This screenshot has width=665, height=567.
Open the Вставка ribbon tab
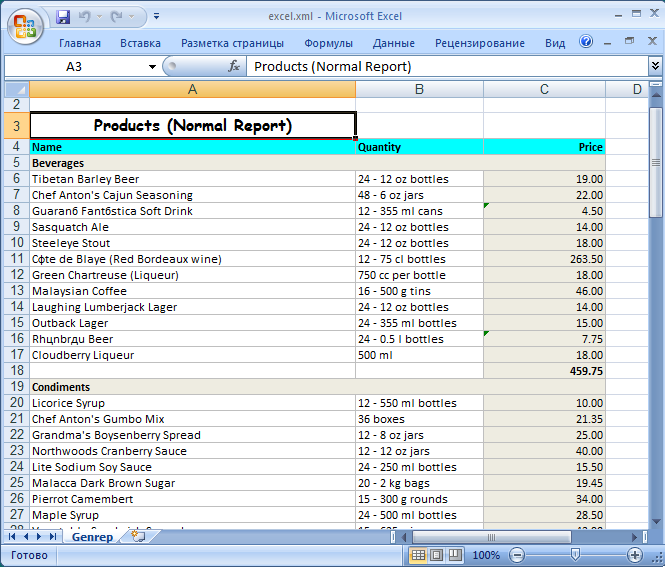point(140,43)
